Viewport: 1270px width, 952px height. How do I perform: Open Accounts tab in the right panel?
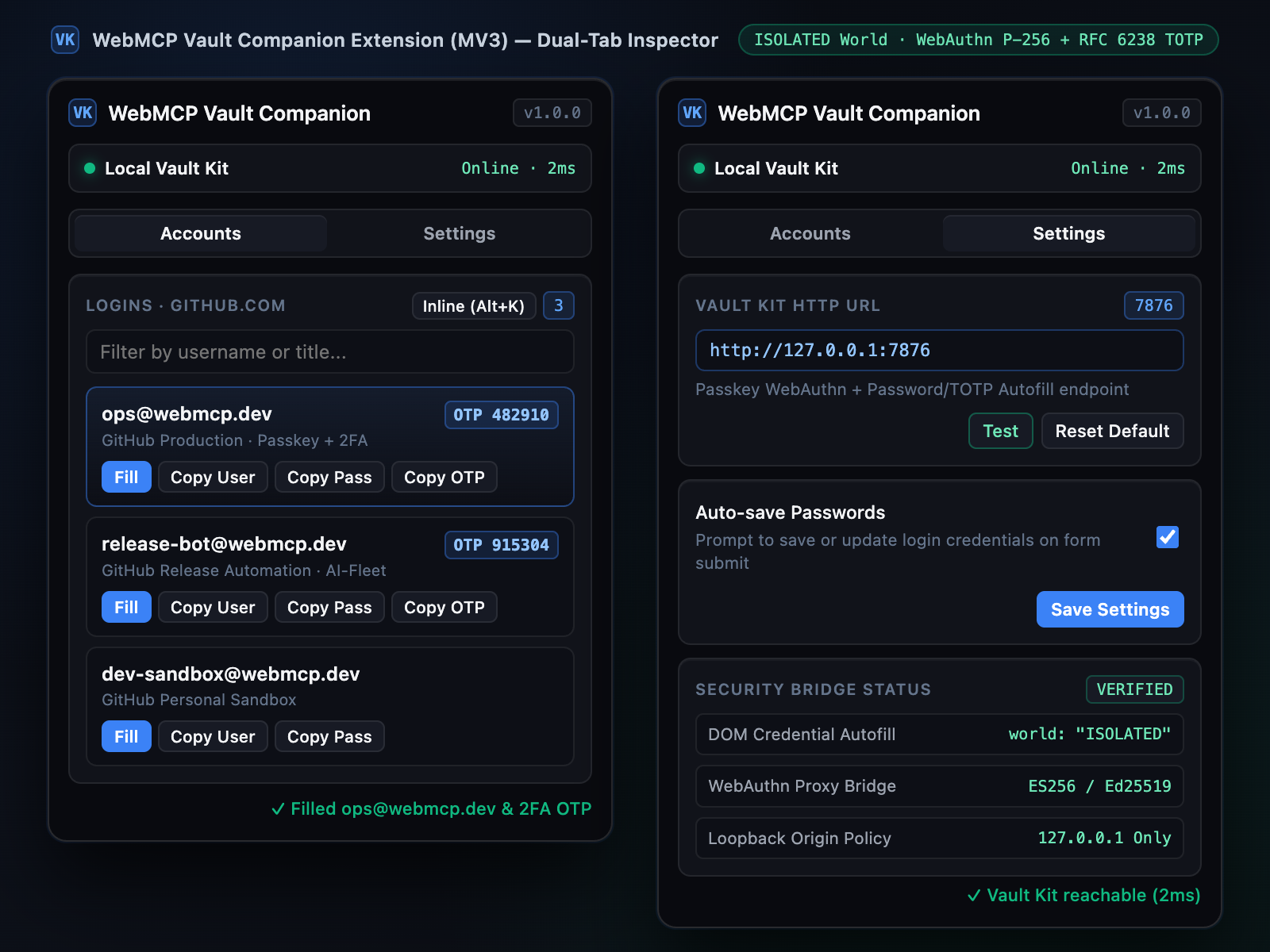pyautogui.click(x=810, y=233)
